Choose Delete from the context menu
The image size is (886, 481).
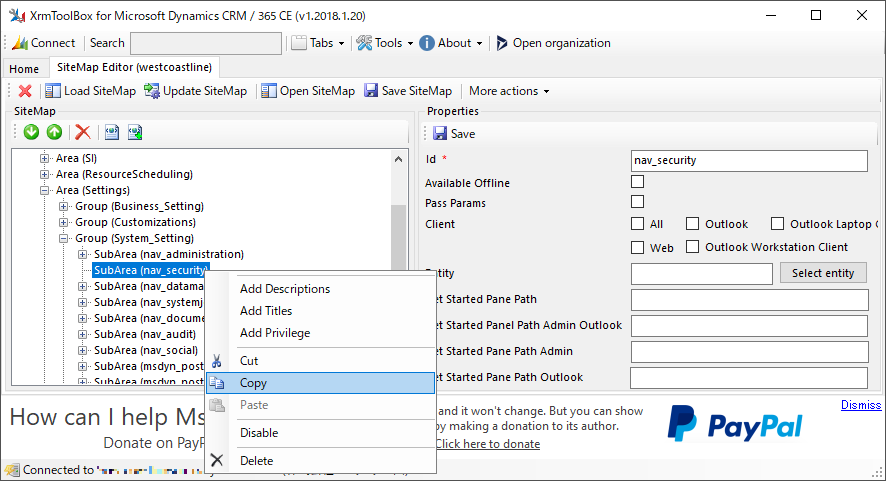point(320,461)
